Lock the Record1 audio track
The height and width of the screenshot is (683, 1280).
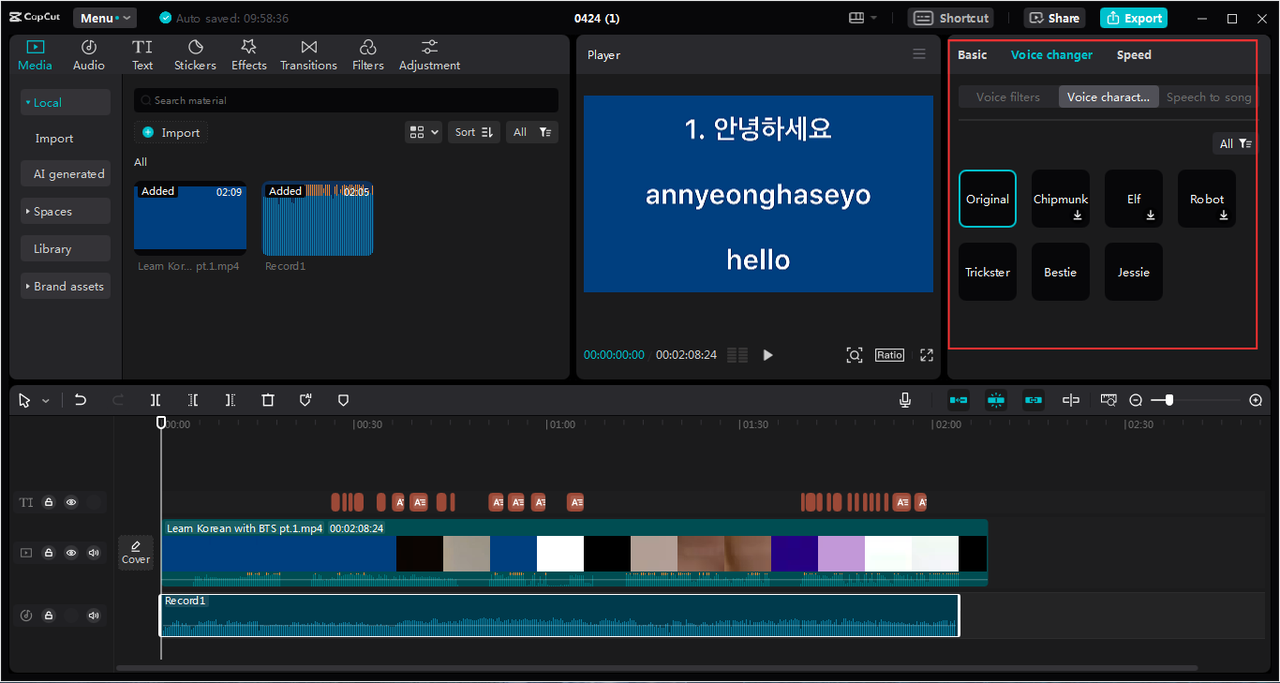(48, 616)
